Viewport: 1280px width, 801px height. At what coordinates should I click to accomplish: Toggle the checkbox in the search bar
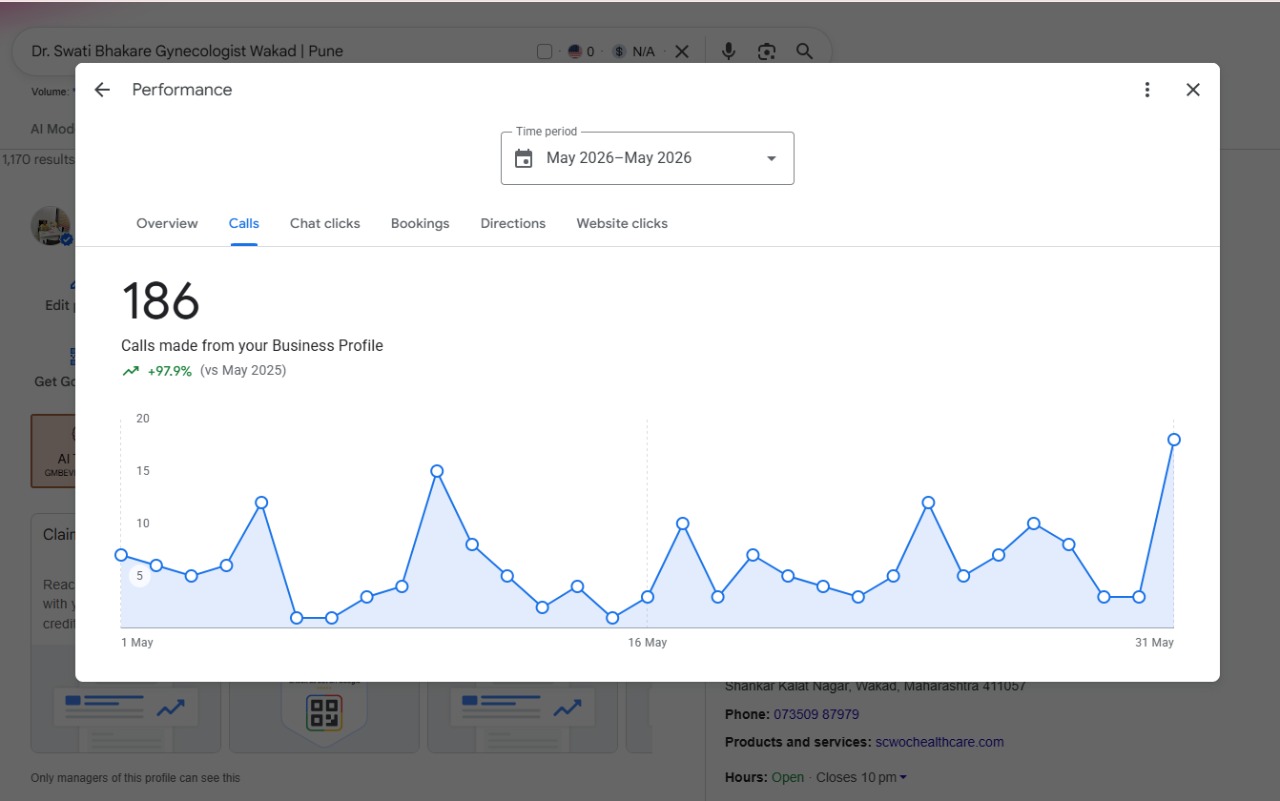(544, 51)
